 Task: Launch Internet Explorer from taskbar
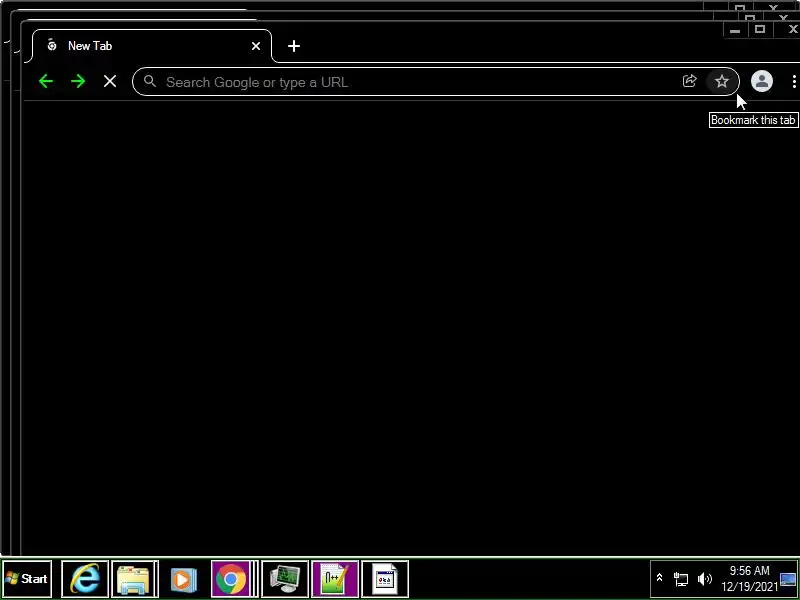pyautogui.click(x=85, y=579)
